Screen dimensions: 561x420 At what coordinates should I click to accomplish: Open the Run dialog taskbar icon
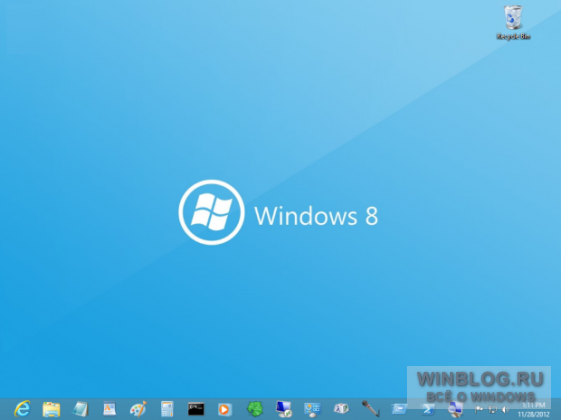(x=399, y=408)
